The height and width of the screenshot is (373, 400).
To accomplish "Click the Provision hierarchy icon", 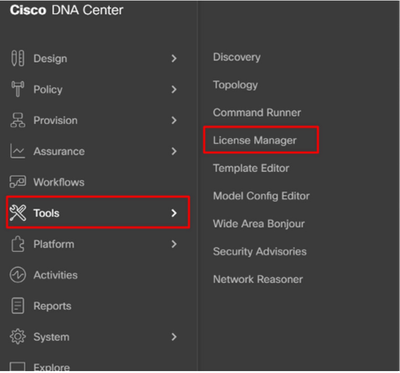I will (17, 120).
